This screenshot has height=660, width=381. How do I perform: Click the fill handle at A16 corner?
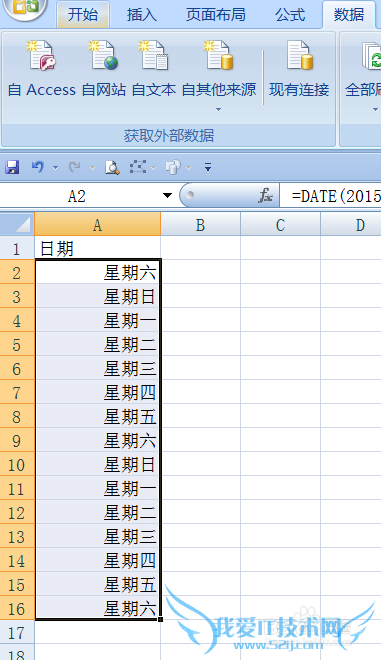160,619
